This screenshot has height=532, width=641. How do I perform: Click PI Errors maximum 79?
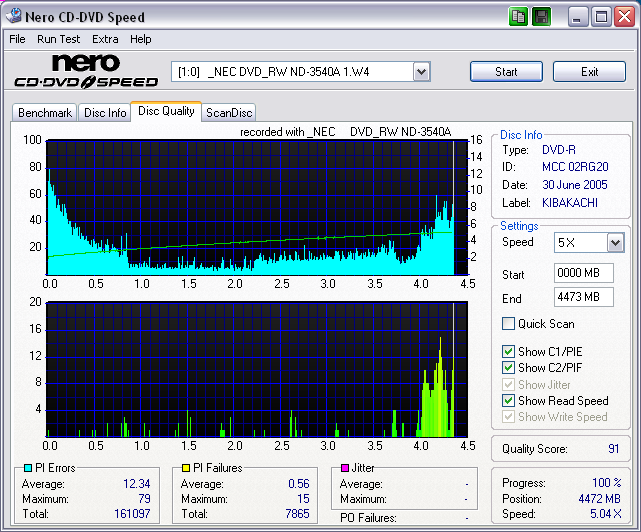coord(144,499)
